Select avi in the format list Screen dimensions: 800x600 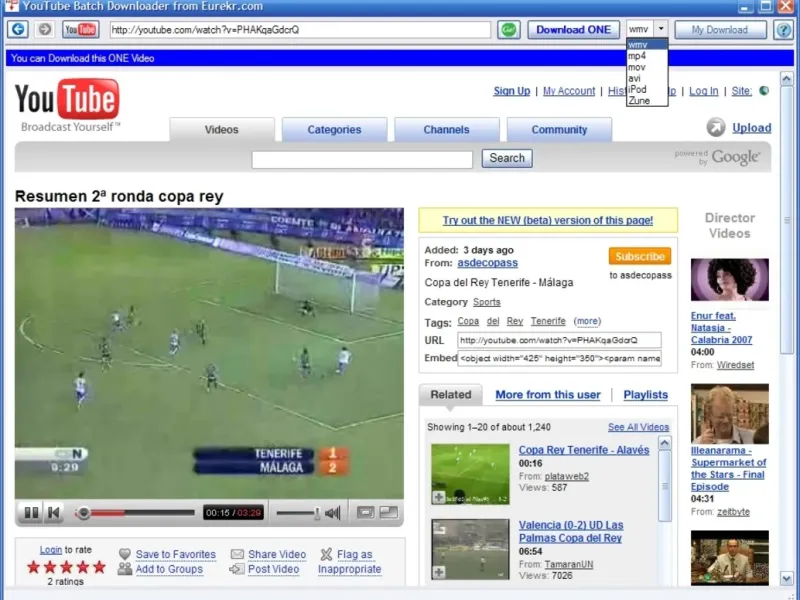pyautogui.click(x=647, y=78)
